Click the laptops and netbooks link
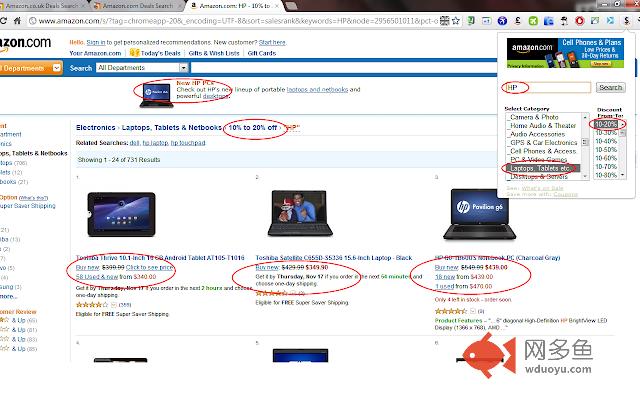The width and height of the screenshot is (640, 400). [317, 89]
